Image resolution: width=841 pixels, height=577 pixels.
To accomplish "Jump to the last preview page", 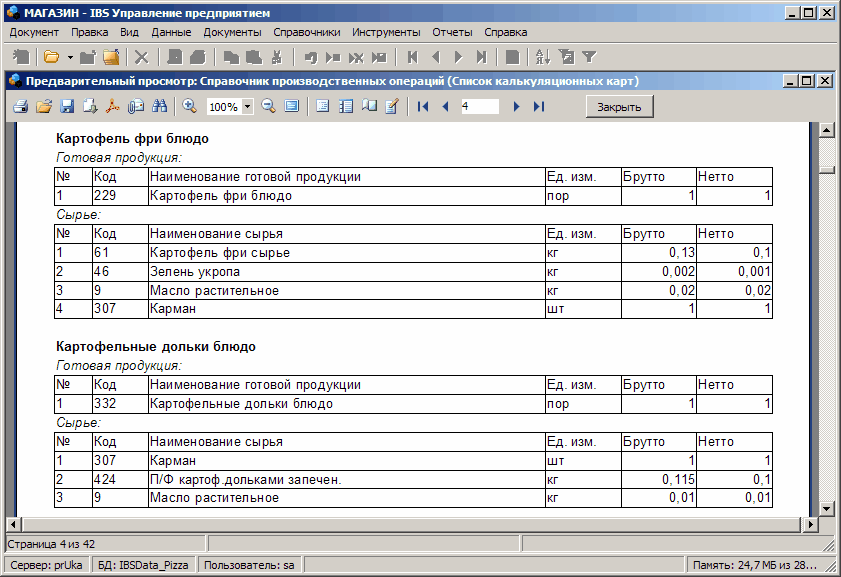I will click(539, 106).
